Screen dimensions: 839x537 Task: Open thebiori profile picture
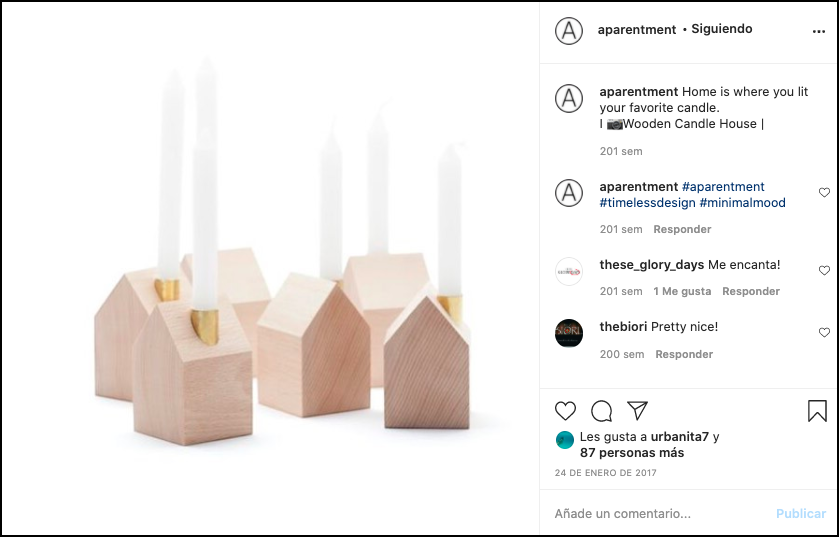click(x=569, y=333)
